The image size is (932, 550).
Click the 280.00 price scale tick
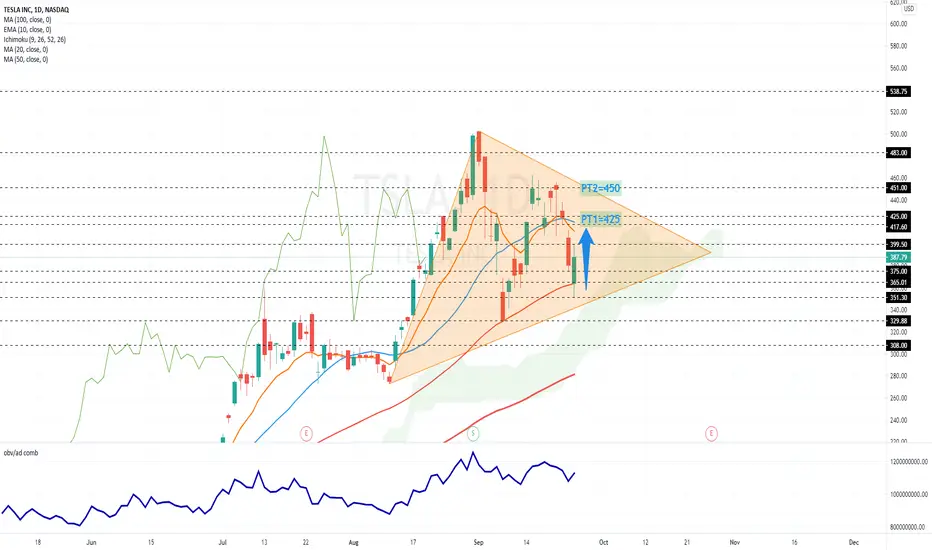tap(898, 376)
